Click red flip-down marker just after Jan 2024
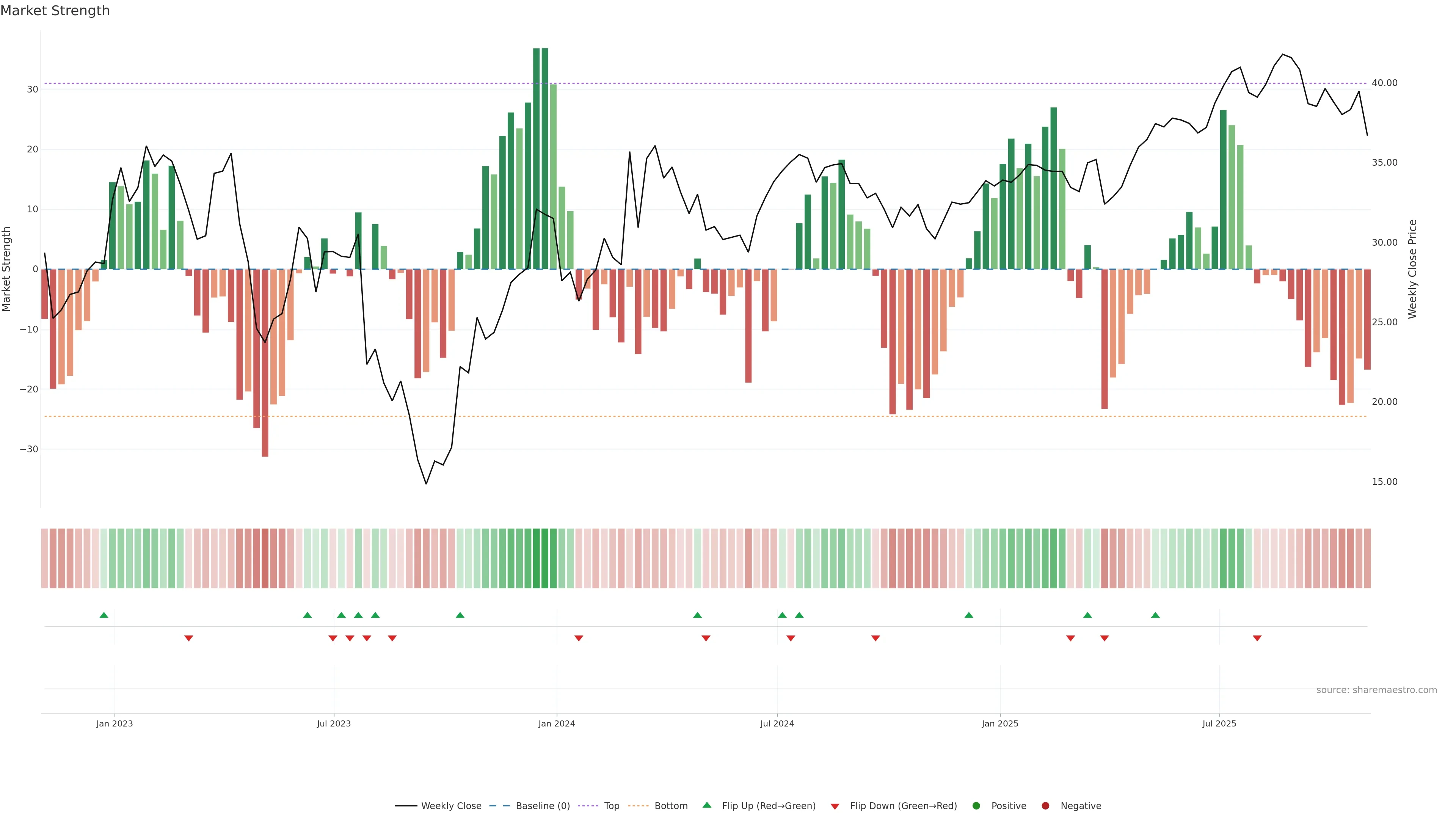Viewport: 1456px width, 819px height. click(579, 638)
